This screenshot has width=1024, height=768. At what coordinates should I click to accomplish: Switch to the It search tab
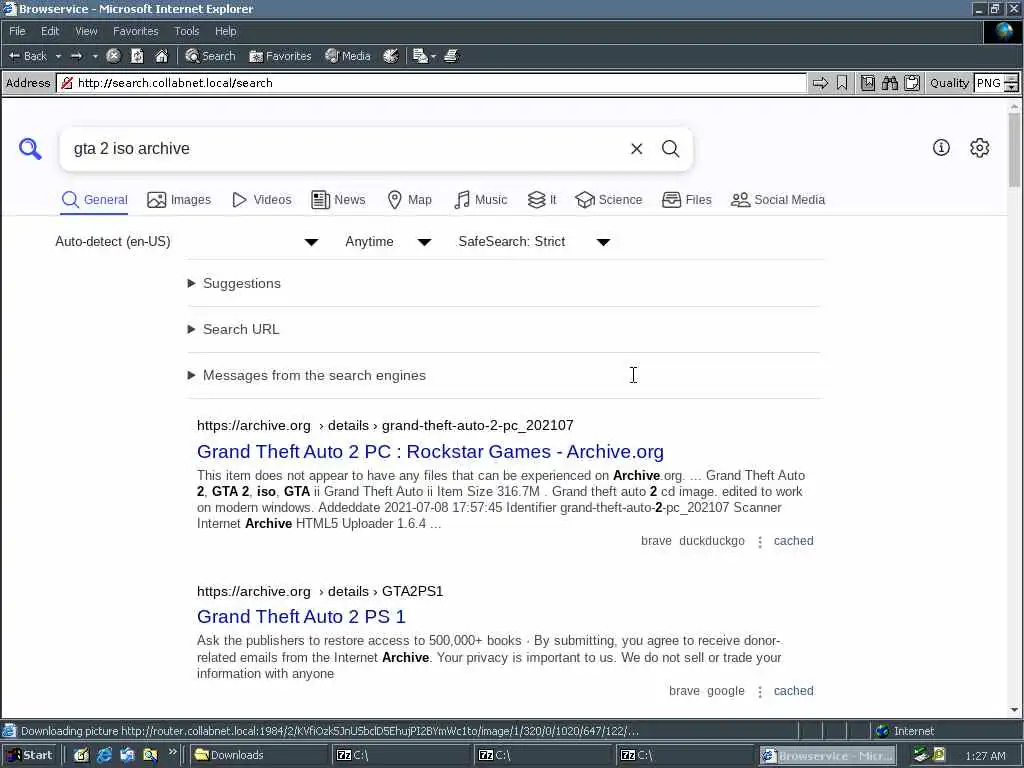pyautogui.click(x=542, y=200)
